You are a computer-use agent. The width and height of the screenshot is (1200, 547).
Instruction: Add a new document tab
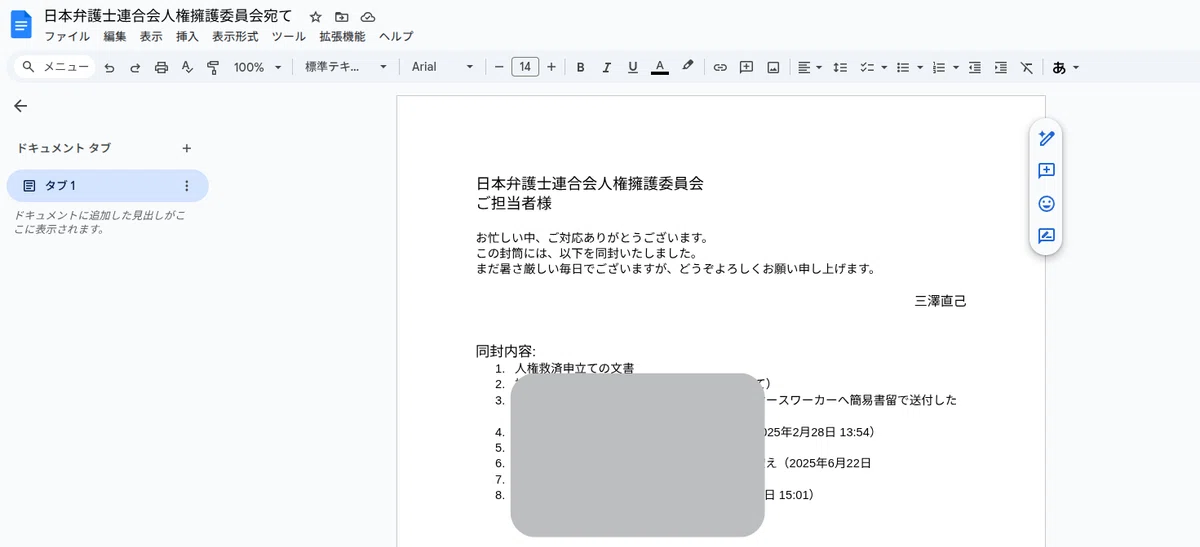tap(186, 148)
